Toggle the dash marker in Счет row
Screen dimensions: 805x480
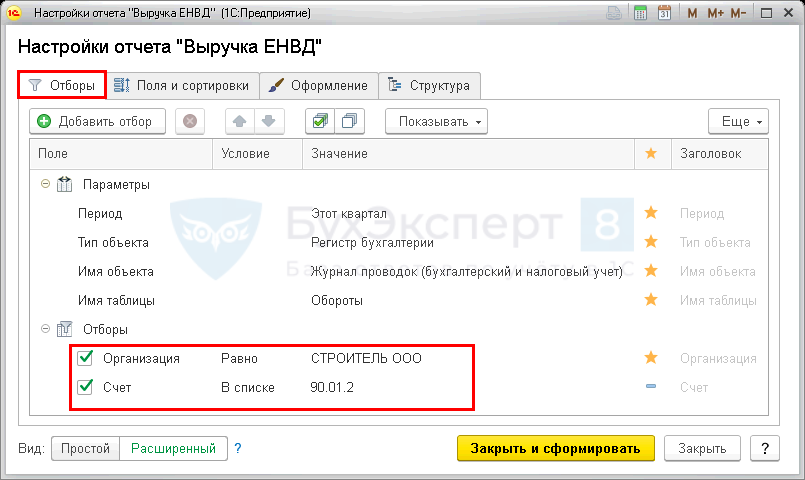point(651,387)
